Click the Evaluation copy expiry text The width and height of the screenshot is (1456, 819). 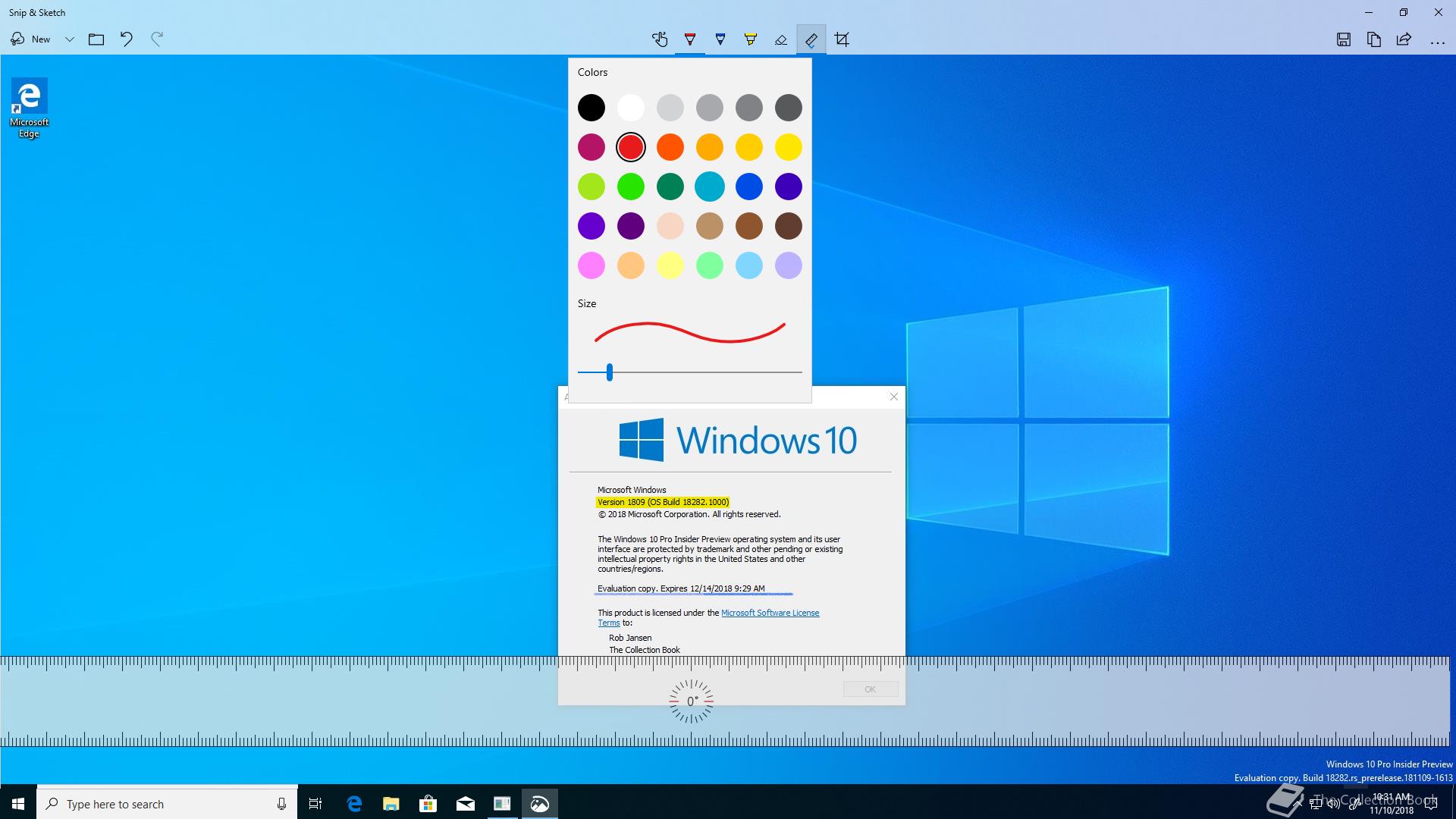tap(681, 588)
